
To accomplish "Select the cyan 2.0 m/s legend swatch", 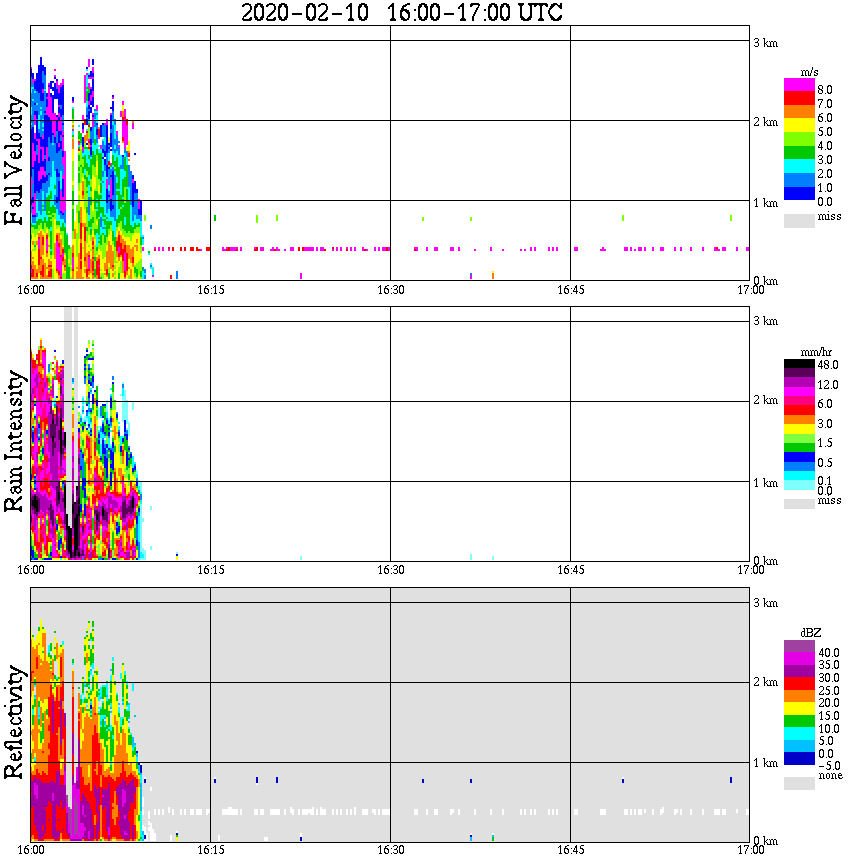I will click(799, 166).
